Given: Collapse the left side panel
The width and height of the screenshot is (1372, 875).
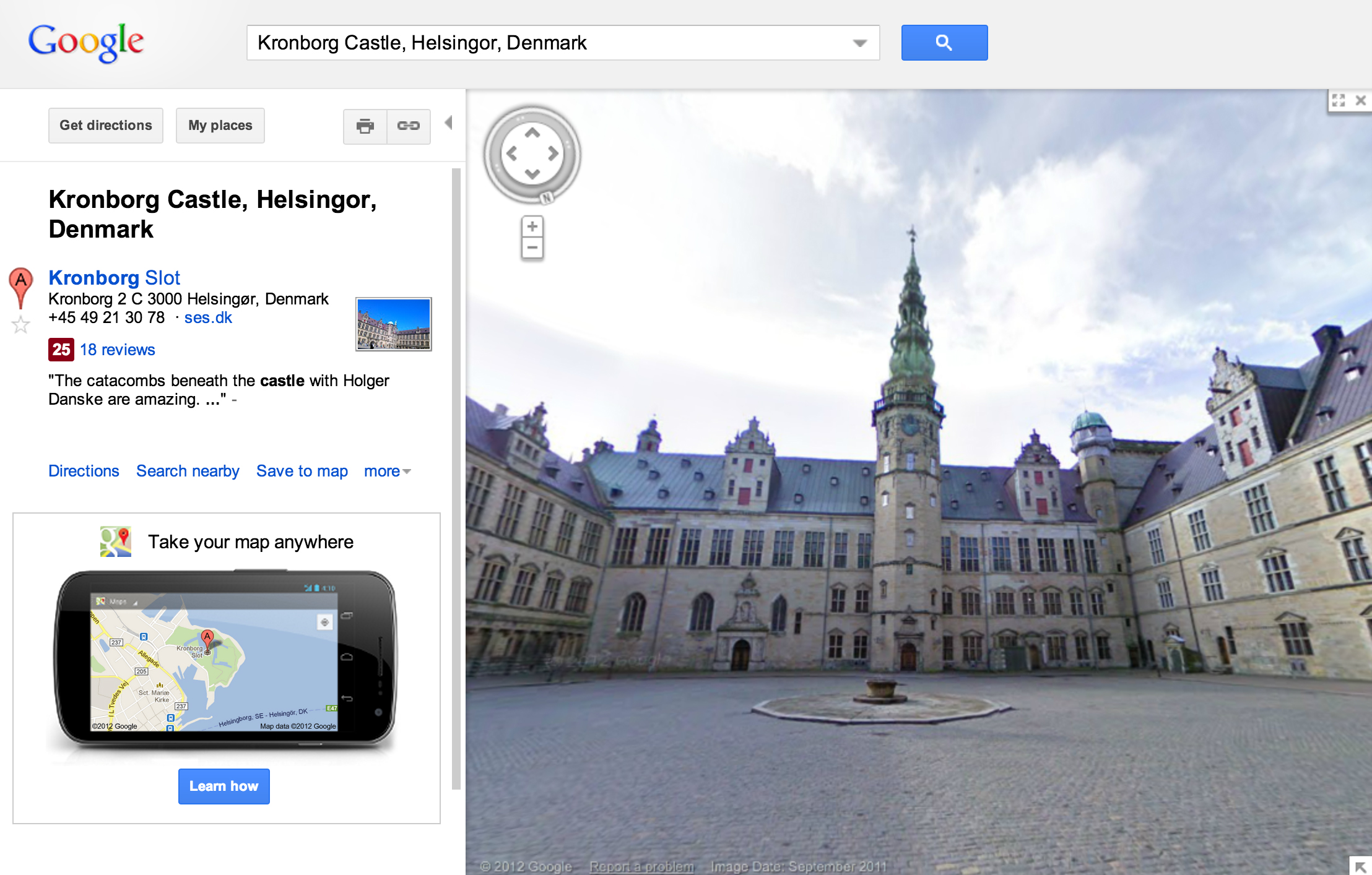Looking at the screenshot, I should (x=449, y=123).
